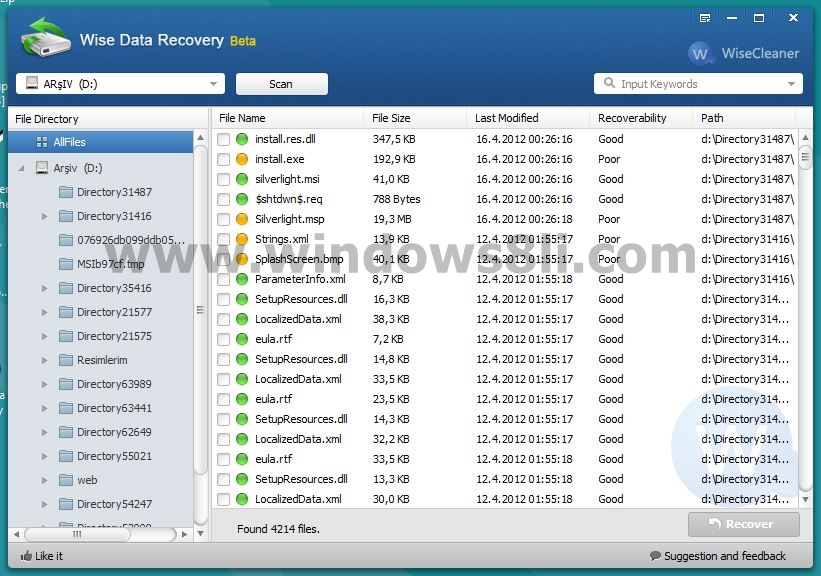
Task: Click the Wise Data Recovery logo icon
Action: pos(46,37)
